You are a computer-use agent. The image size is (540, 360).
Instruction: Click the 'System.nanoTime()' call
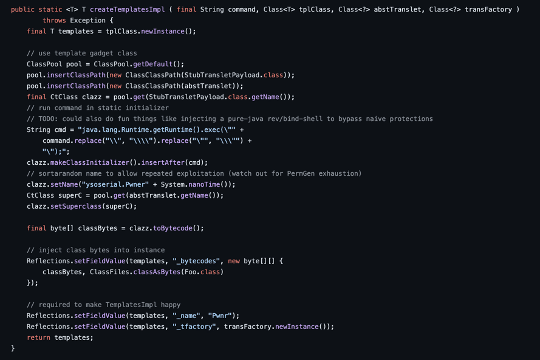(196, 185)
